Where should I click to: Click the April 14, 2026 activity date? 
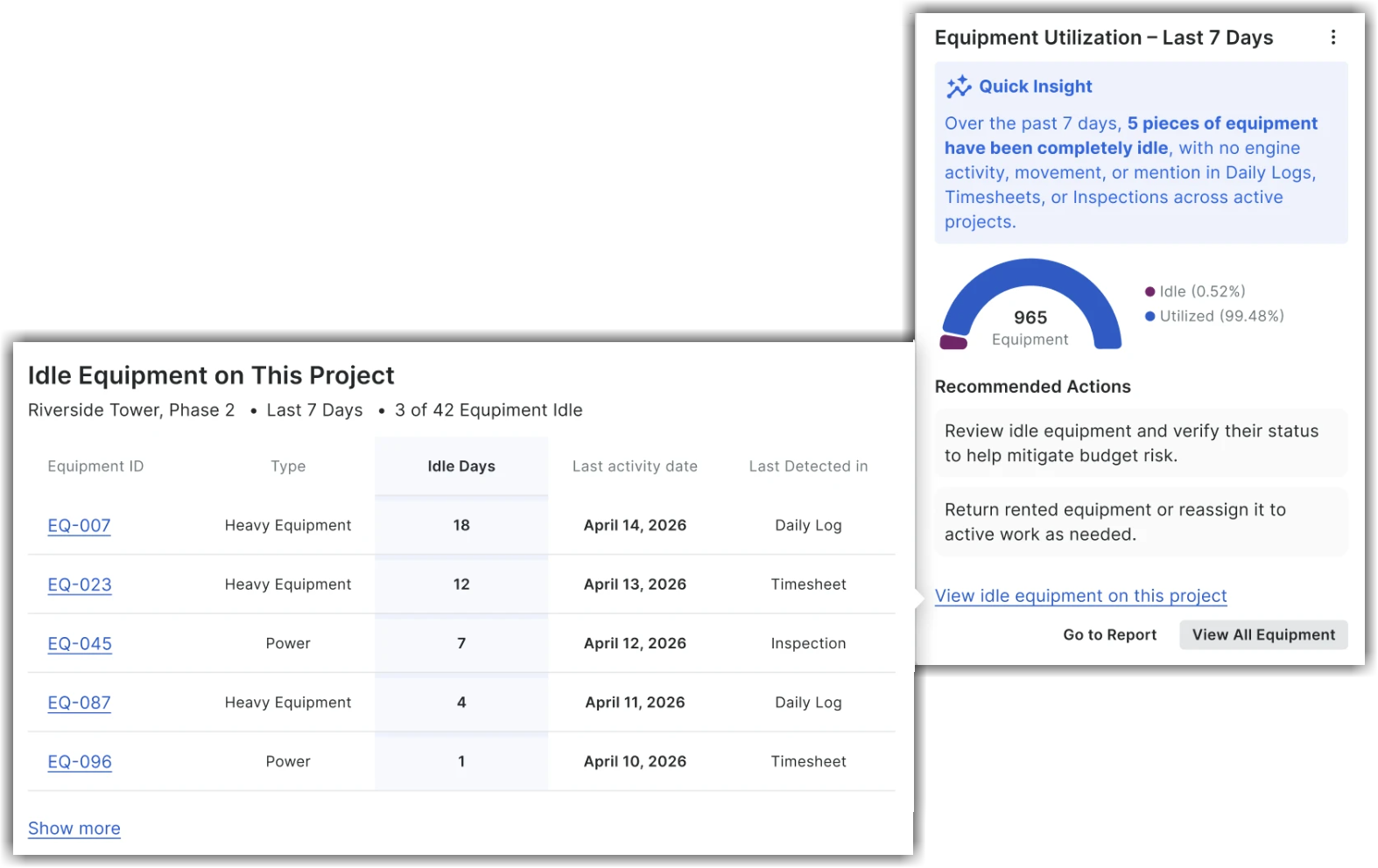coord(635,525)
